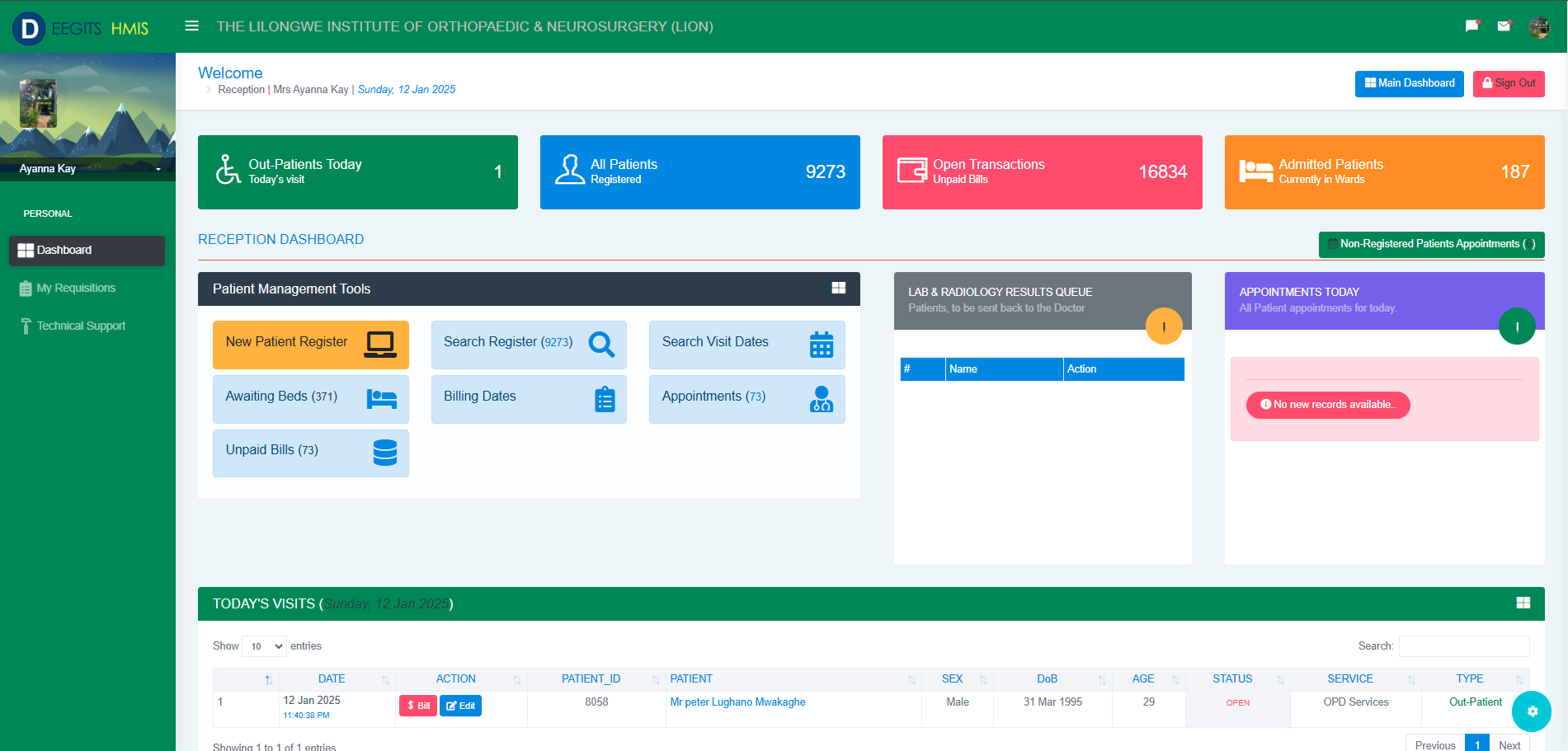This screenshot has width=1568, height=751.
Task: Select Technical Support in sidebar
Action: [81, 326]
